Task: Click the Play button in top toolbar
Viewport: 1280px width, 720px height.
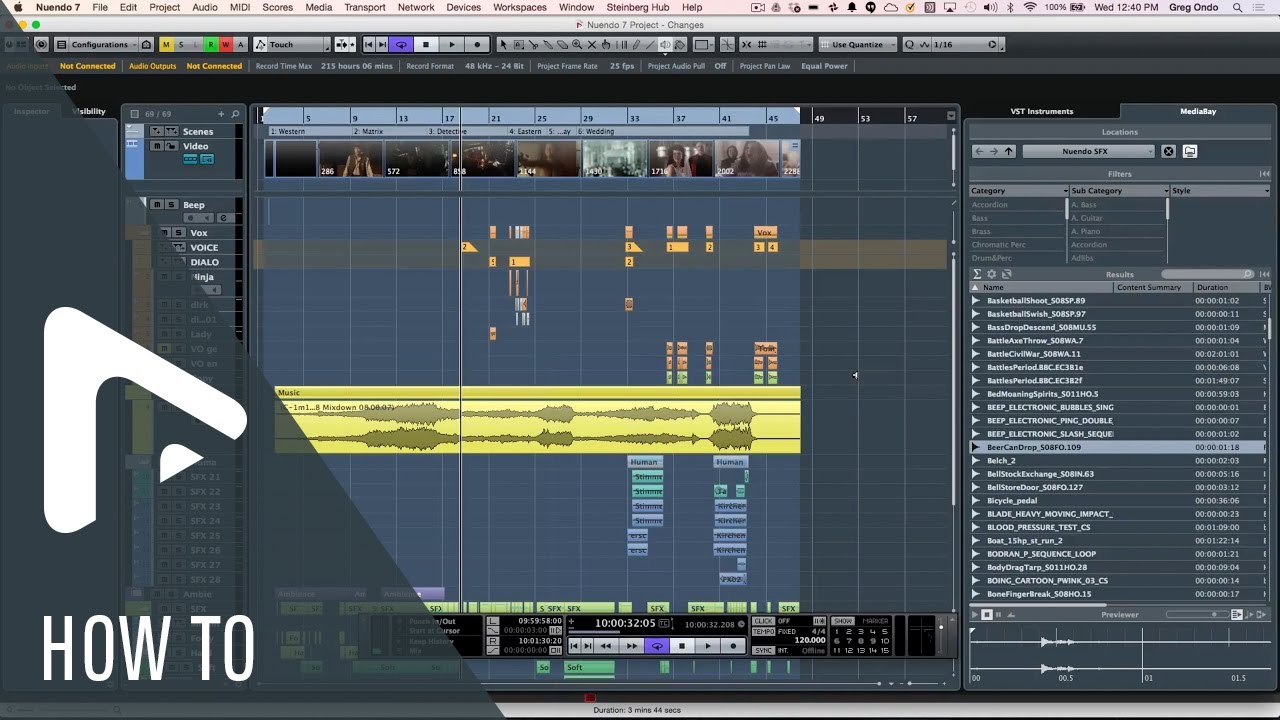Action: [x=452, y=44]
